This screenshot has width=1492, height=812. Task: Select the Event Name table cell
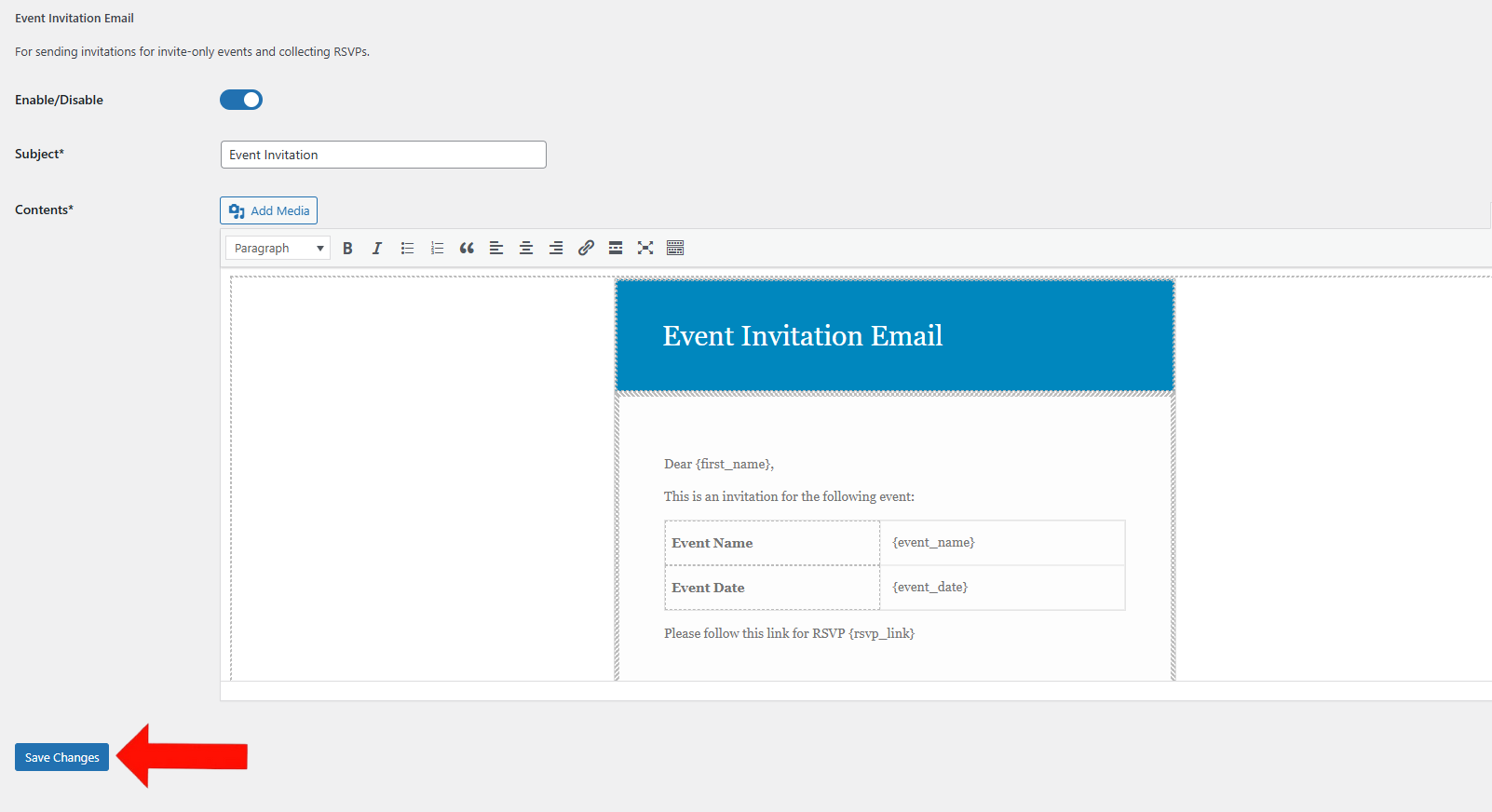772,543
